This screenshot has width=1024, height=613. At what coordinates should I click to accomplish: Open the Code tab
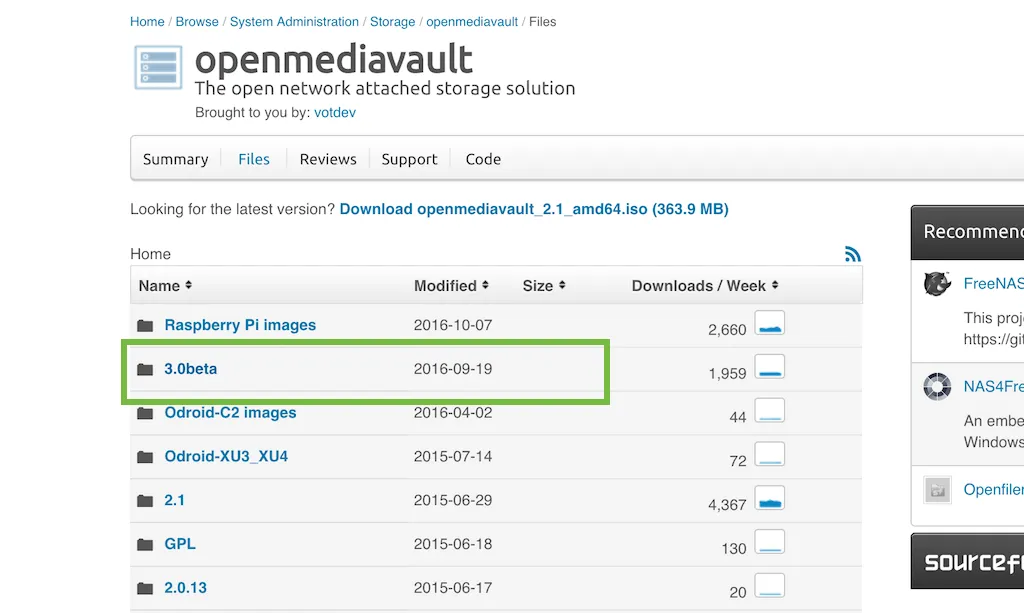(483, 159)
